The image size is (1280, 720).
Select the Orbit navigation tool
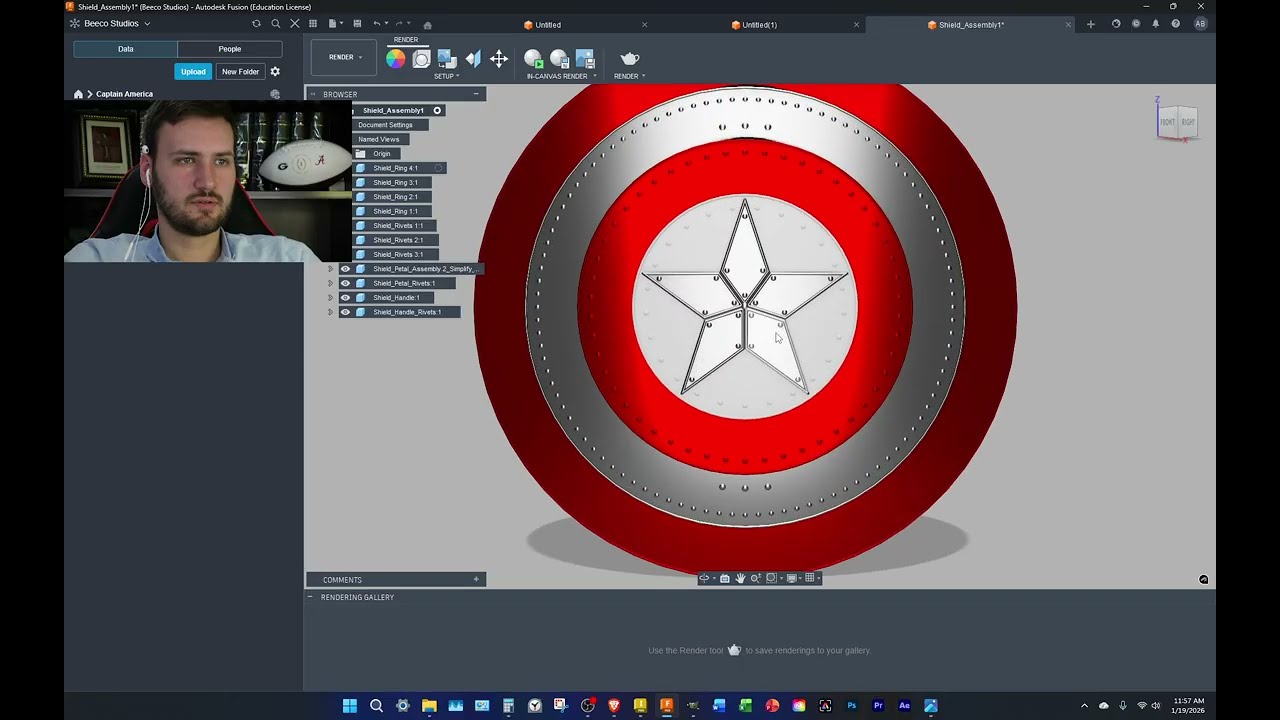(x=704, y=578)
